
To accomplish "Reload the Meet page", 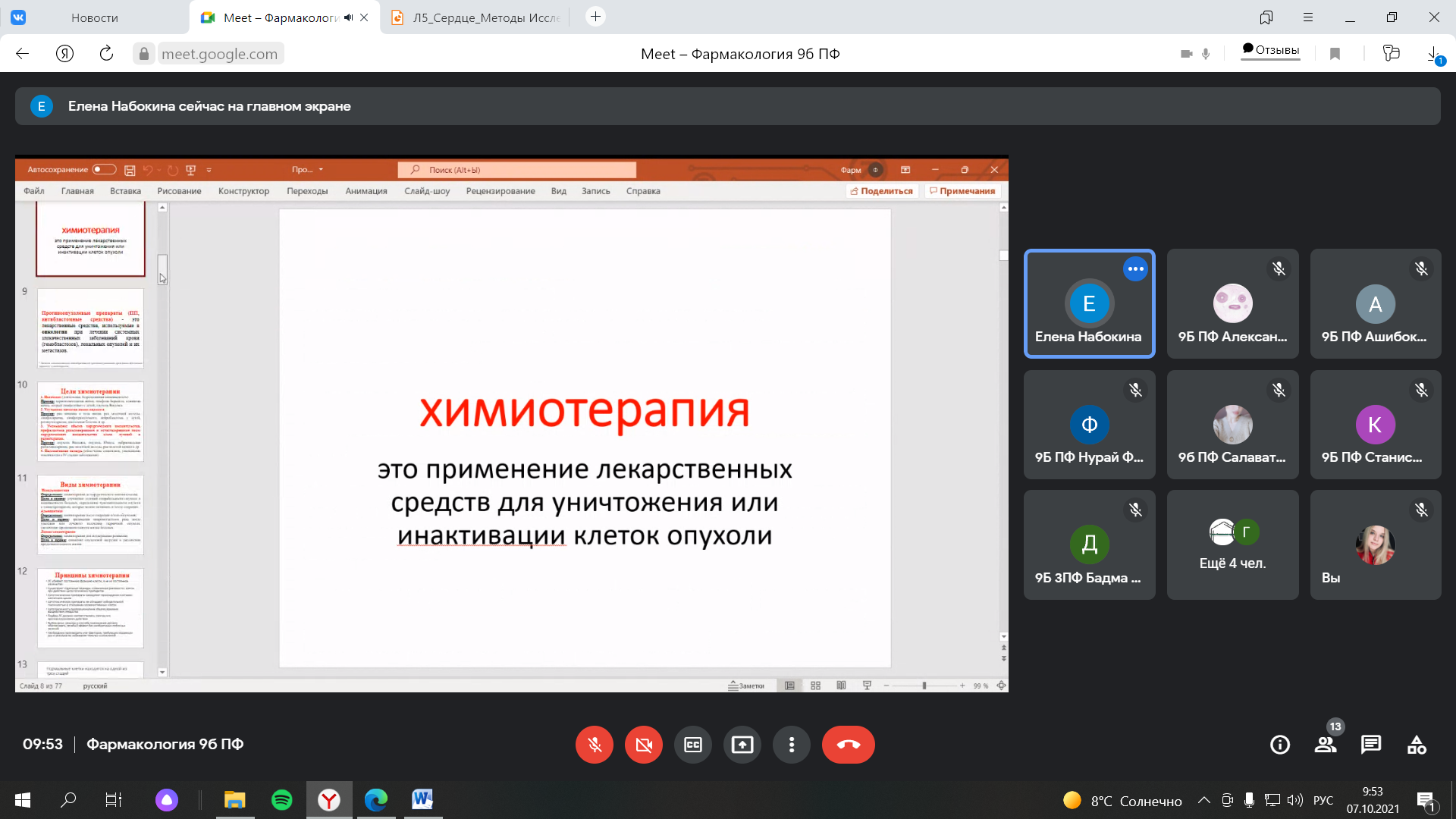I will 106,53.
